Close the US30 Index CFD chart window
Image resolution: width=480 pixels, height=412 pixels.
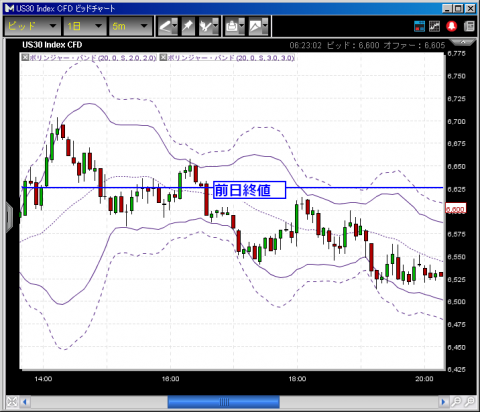[470, 8]
